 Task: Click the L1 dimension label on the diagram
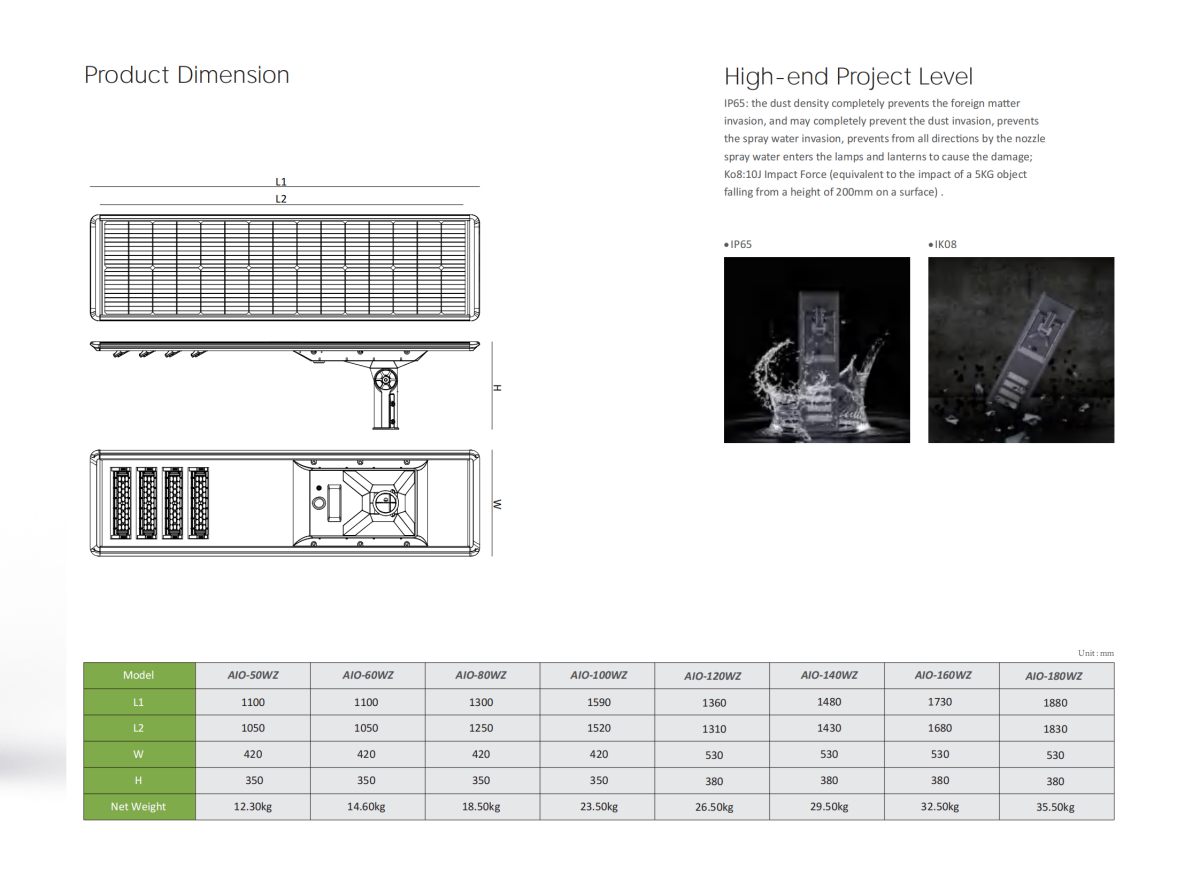(x=280, y=181)
